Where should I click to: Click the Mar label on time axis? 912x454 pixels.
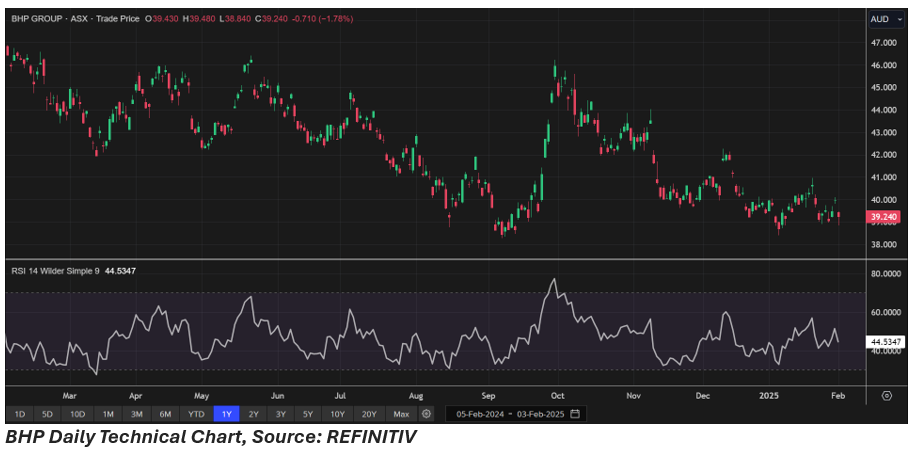click(x=69, y=396)
